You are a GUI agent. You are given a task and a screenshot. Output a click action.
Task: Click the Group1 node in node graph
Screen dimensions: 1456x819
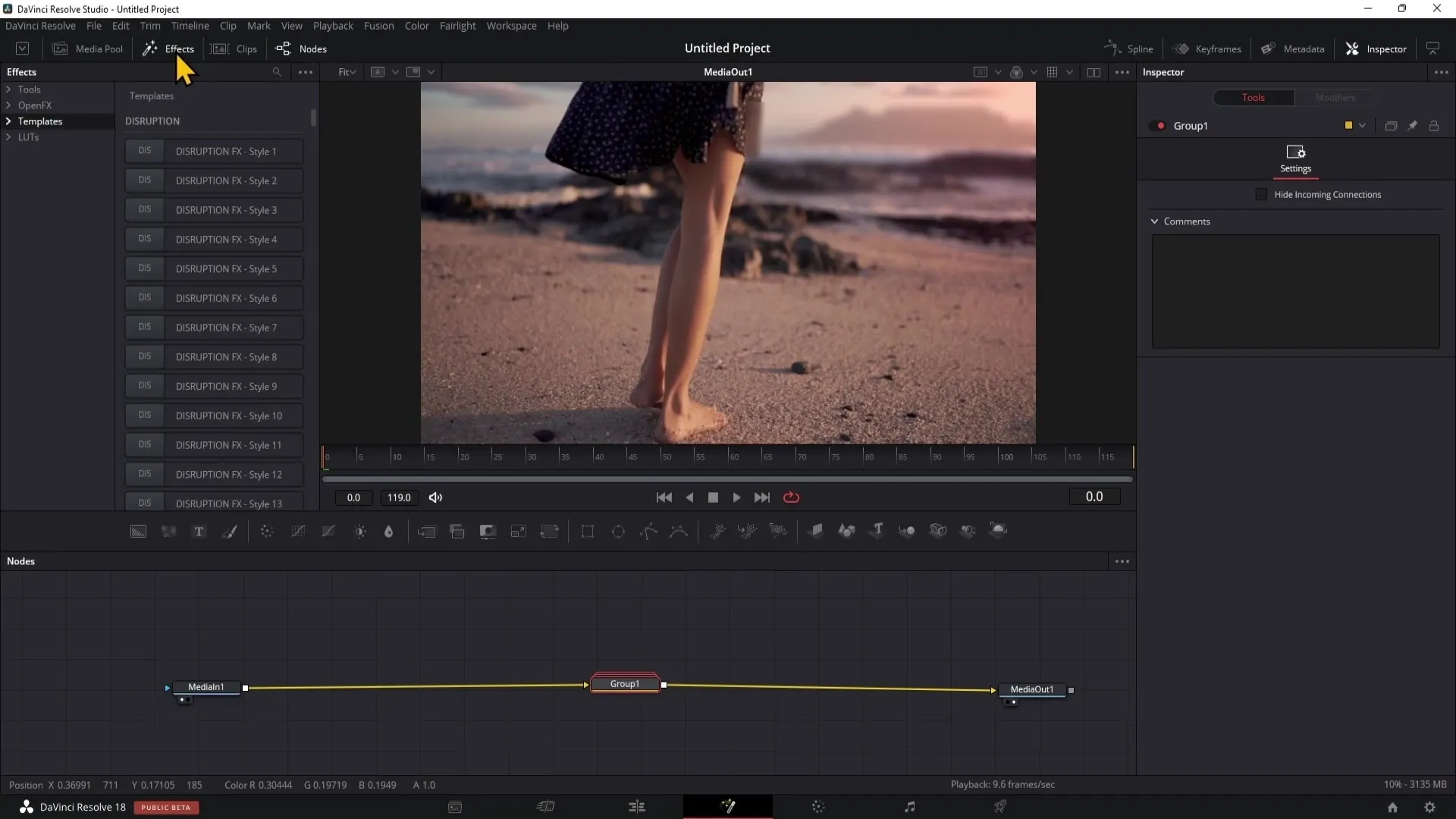pos(625,683)
